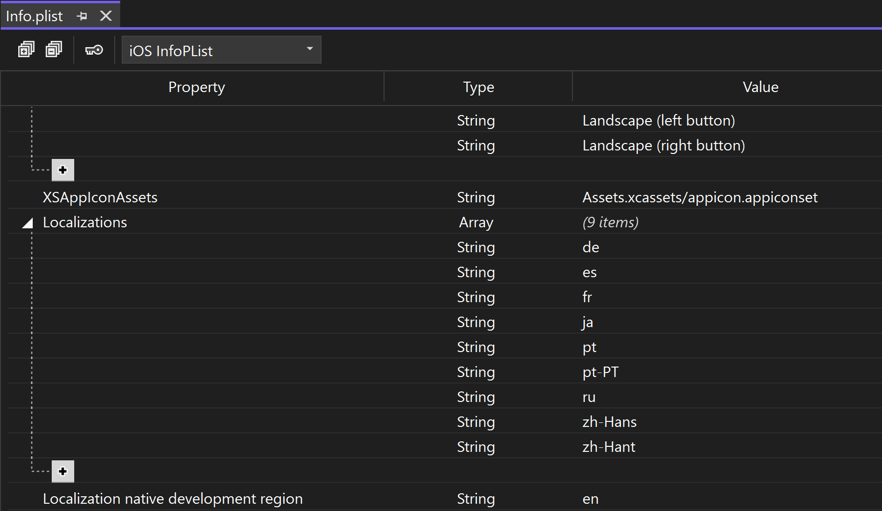The height and width of the screenshot is (511, 882).
Task: Select the 'zh-Hans' localization value
Action: click(610, 422)
